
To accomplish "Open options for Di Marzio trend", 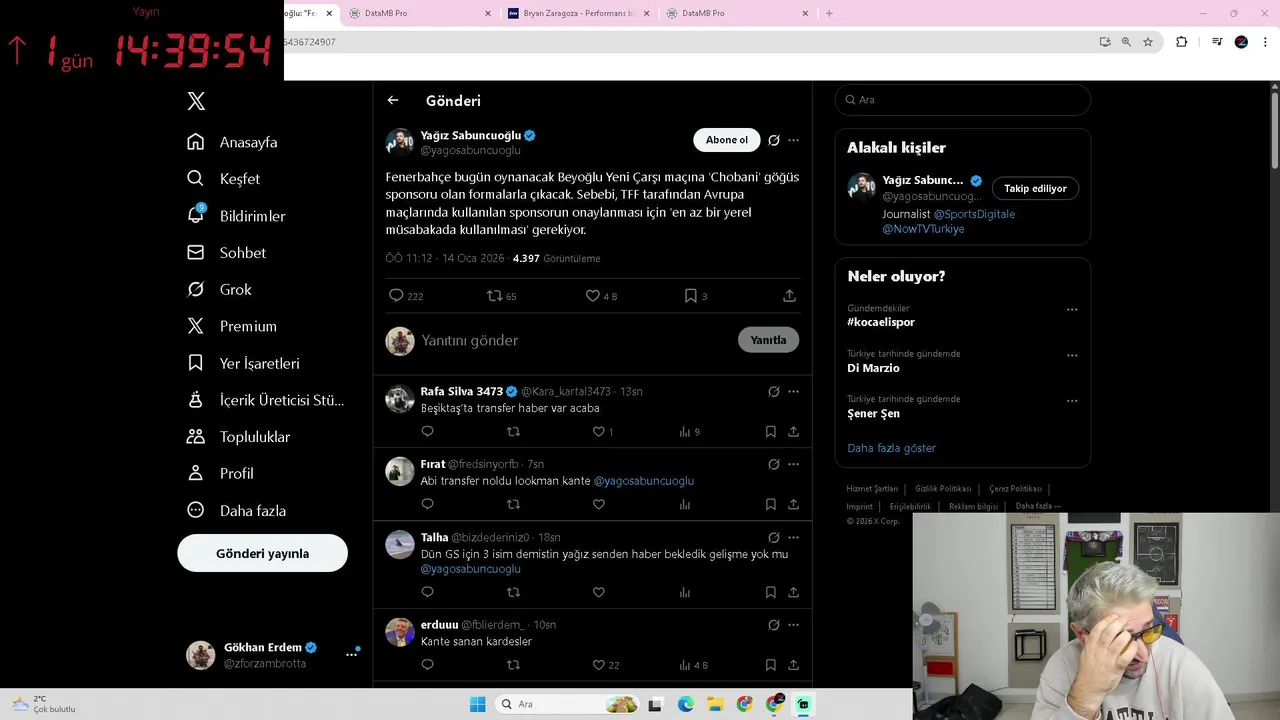I will [x=1072, y=355].
